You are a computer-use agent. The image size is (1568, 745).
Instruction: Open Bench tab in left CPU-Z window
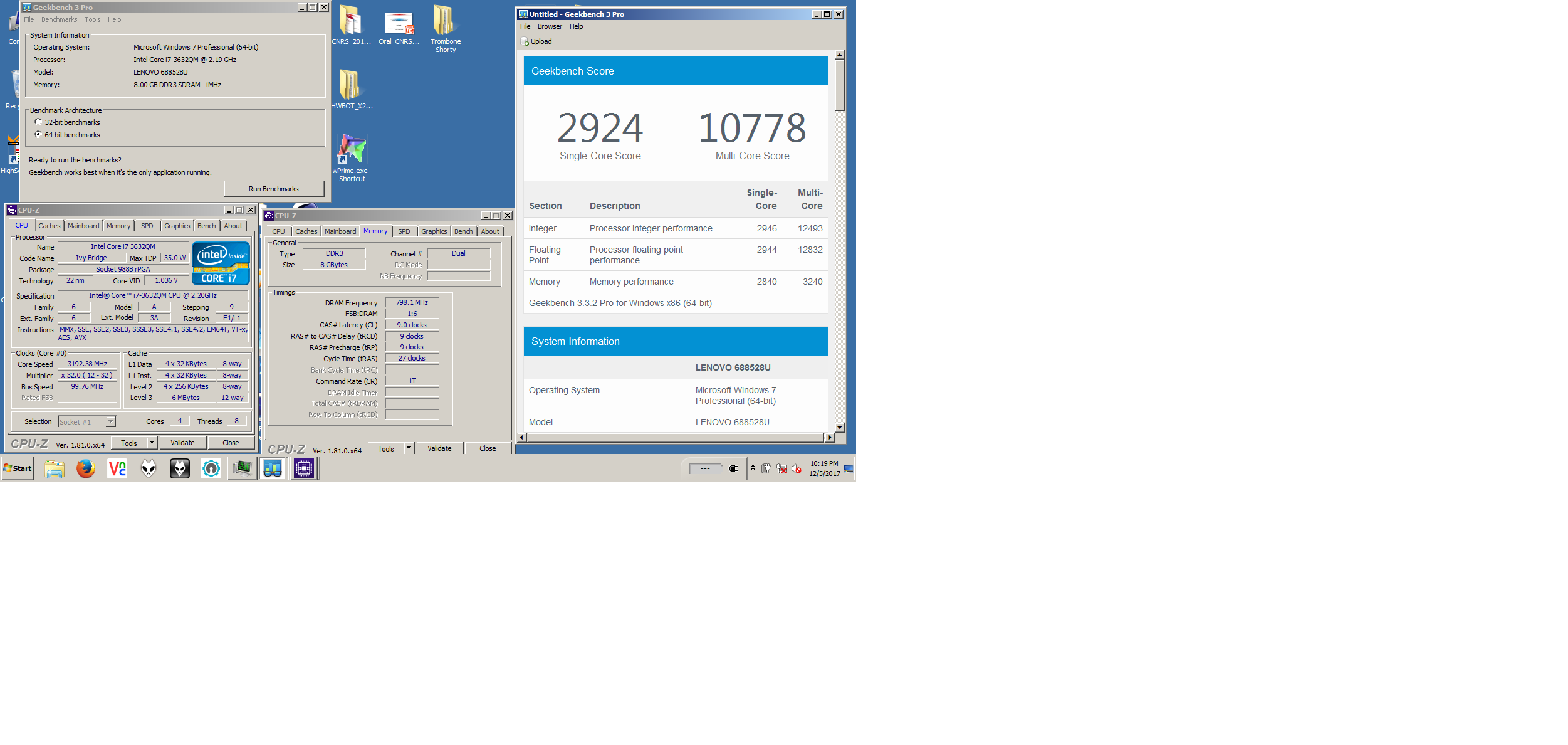pyautogui.click(x=206, y=226)
